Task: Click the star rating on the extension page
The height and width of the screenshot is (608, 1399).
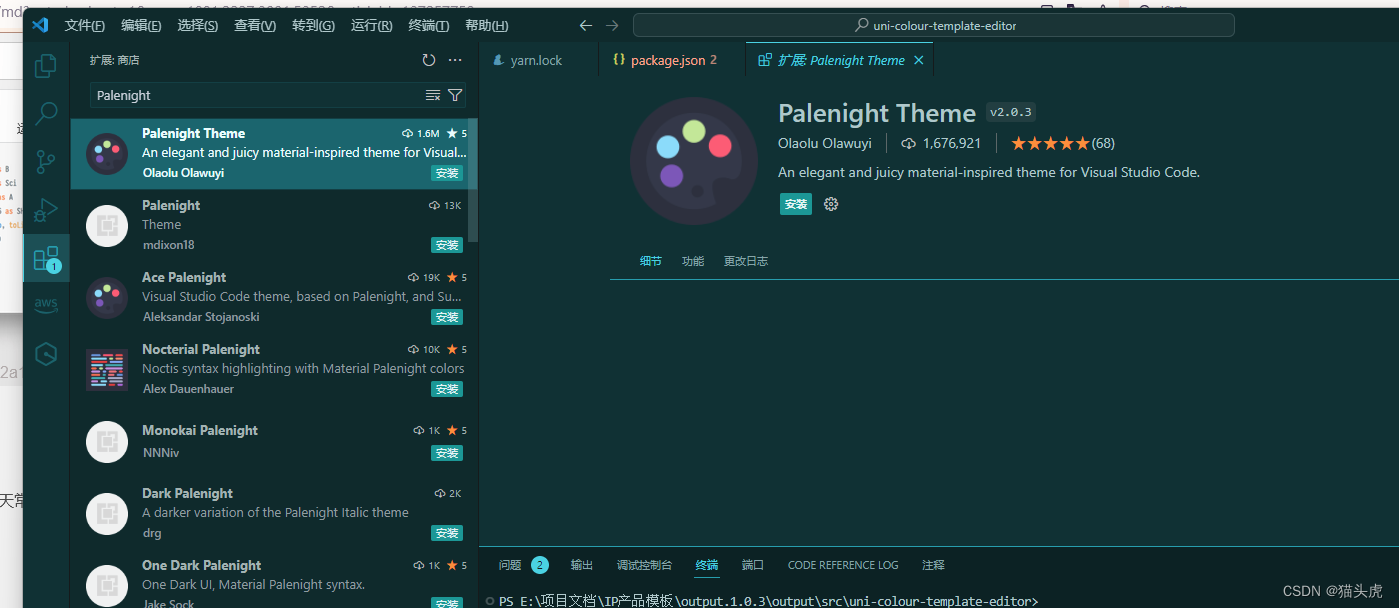Action: [x=1052, y=143]
